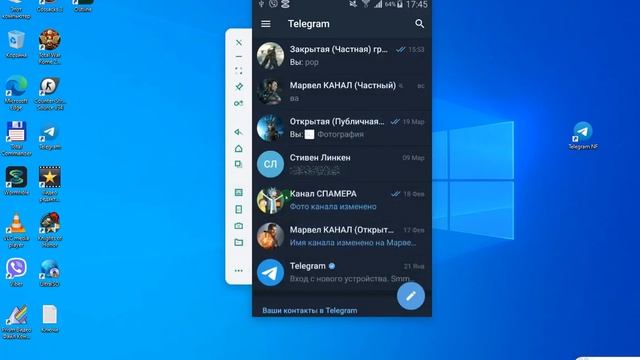Click the home icon in side toolbar
This screenshot has height=360, width=640.
click(239, 149)
